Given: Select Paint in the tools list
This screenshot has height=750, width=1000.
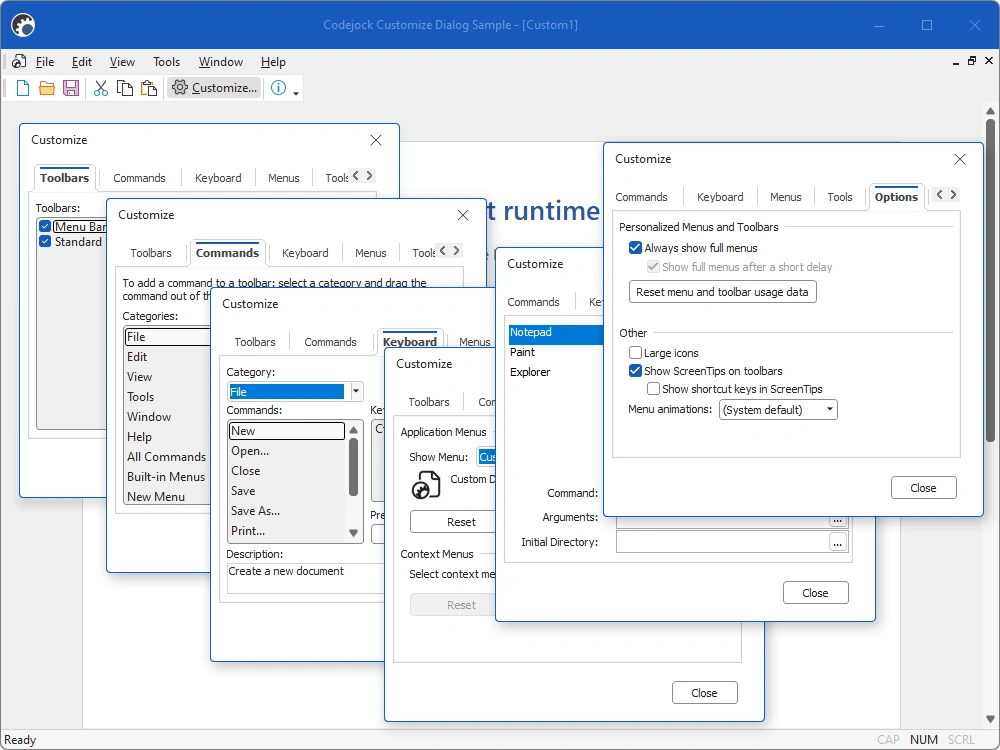Looking at the screenshot, I should pyautogui.click(x=522, y=352).
